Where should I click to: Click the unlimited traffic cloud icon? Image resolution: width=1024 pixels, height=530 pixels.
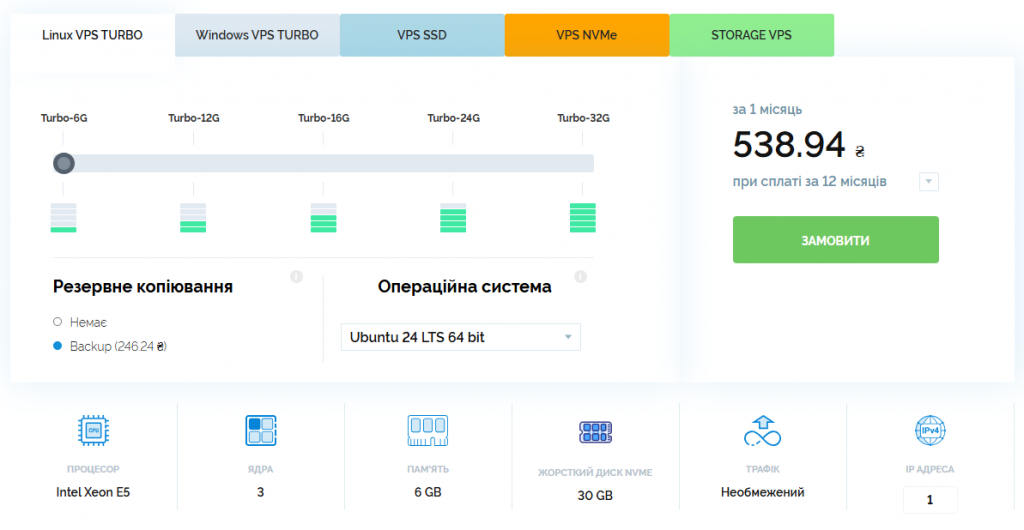763,431
